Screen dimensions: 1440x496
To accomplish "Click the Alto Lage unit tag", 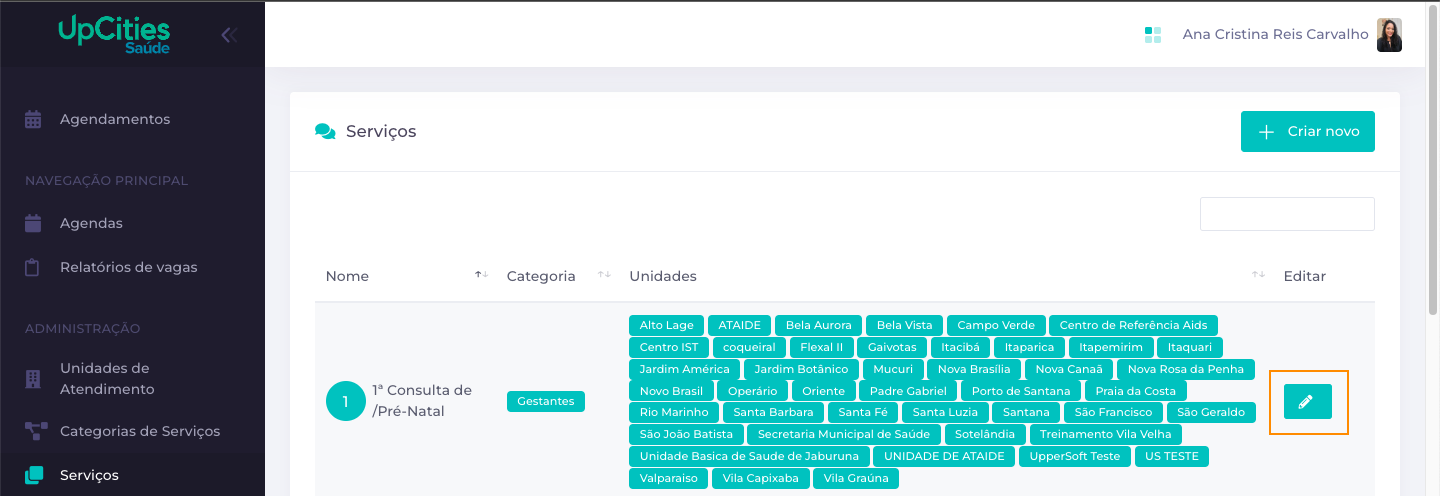I will [x=666, y=325].
